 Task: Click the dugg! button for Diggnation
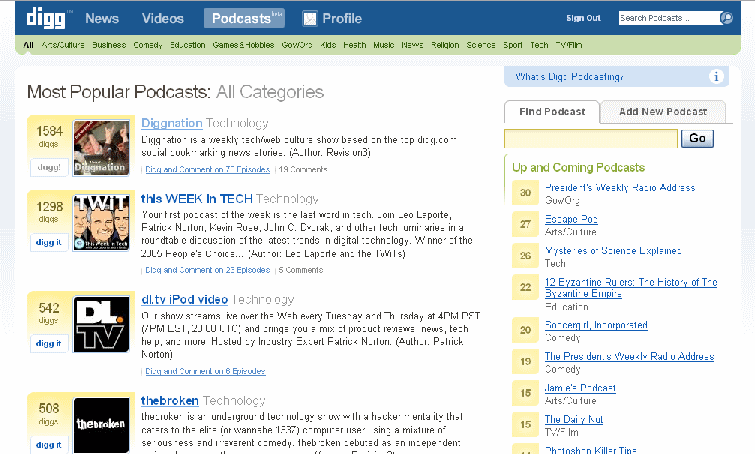tap(49, 168)
